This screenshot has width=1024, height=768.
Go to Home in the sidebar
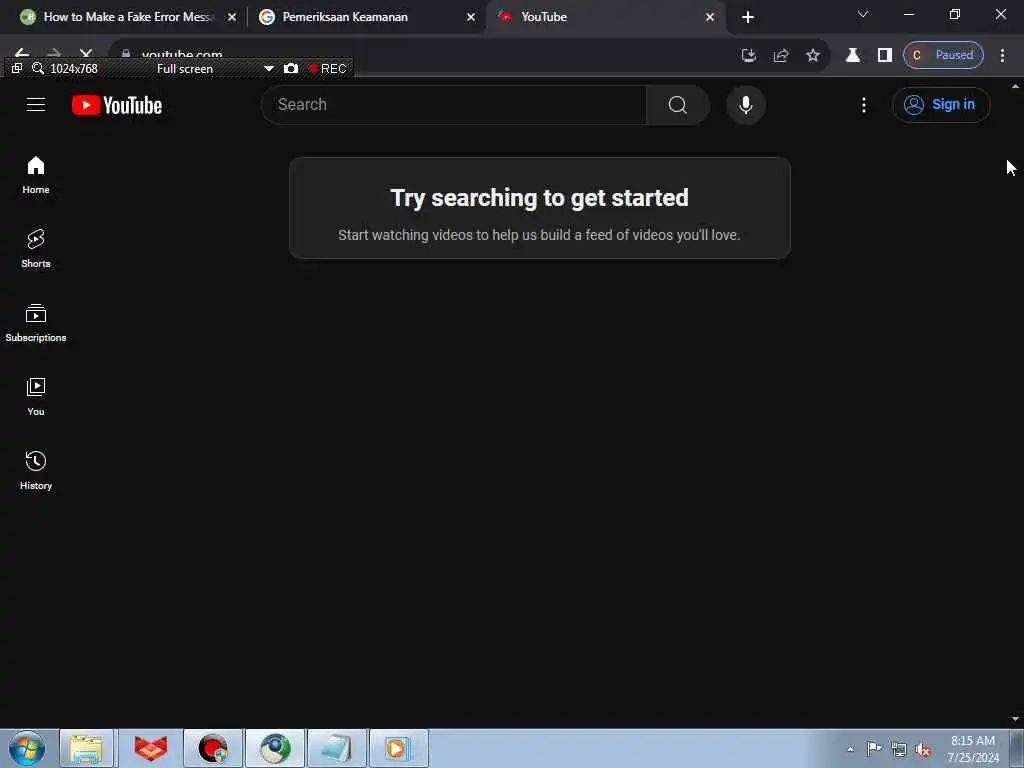pyautogui.click(x=36, y=175)
